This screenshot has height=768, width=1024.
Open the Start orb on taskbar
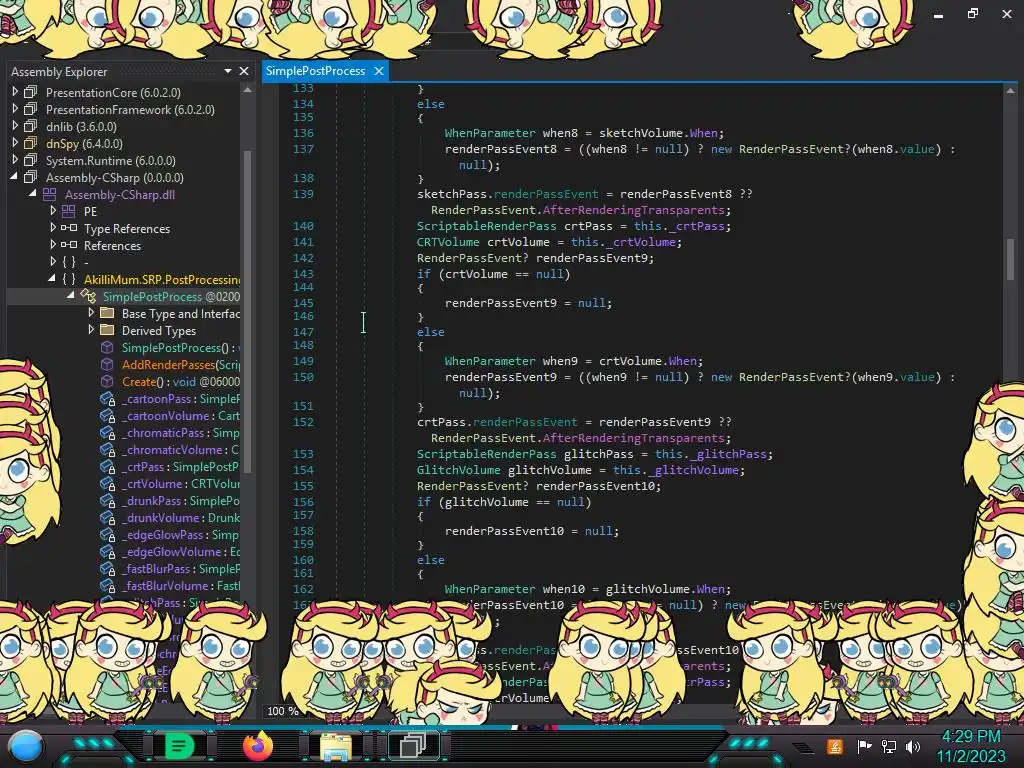coord(26,746)
